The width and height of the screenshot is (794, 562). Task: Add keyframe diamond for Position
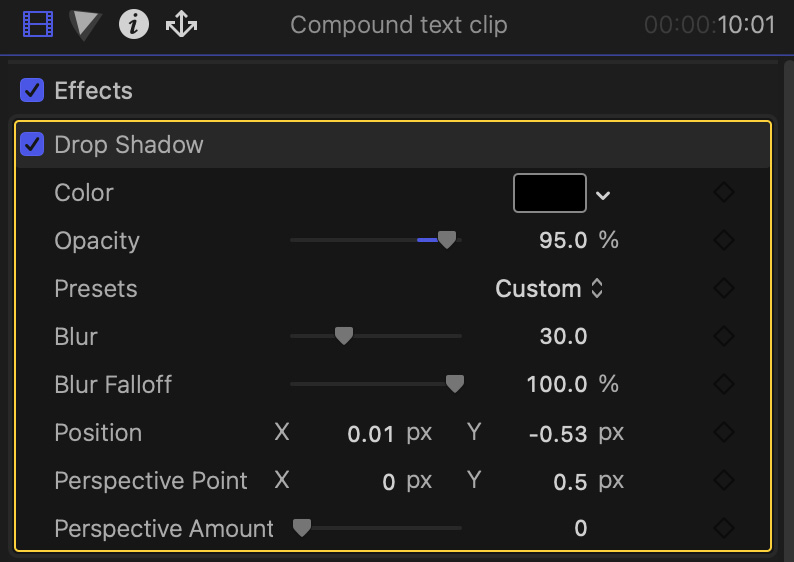pos(724,433)
